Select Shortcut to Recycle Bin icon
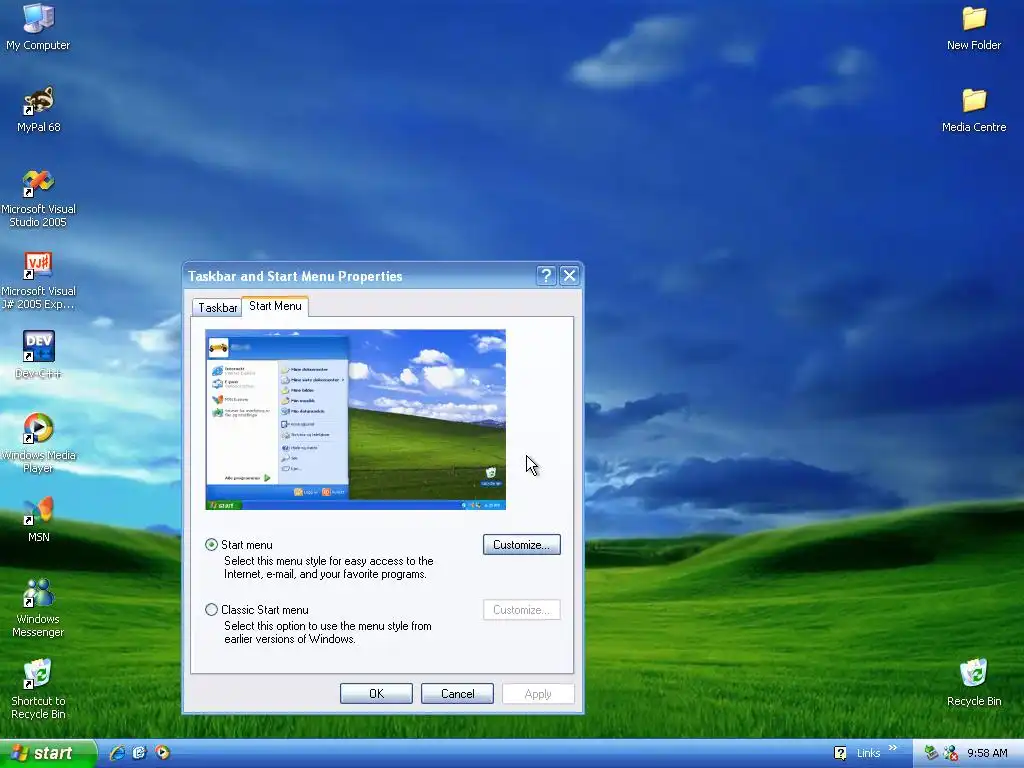The height and width of the screenshot is (768, 1024). [x=38, y=690]
